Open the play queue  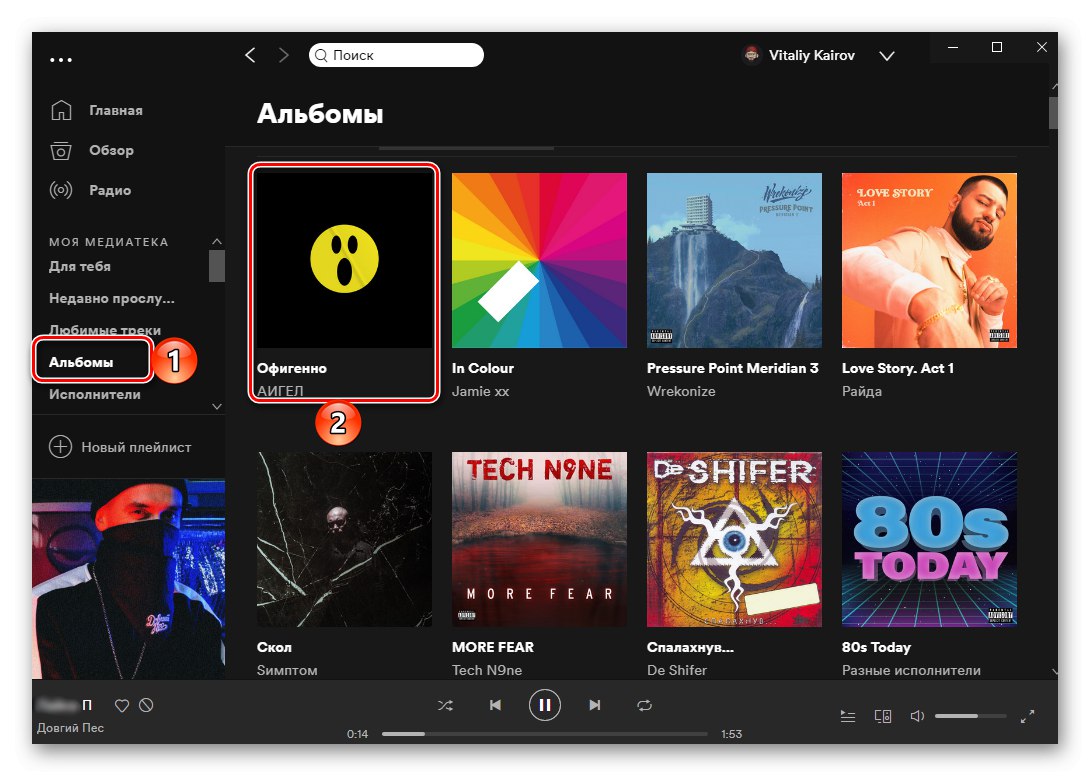click(847, 716)
